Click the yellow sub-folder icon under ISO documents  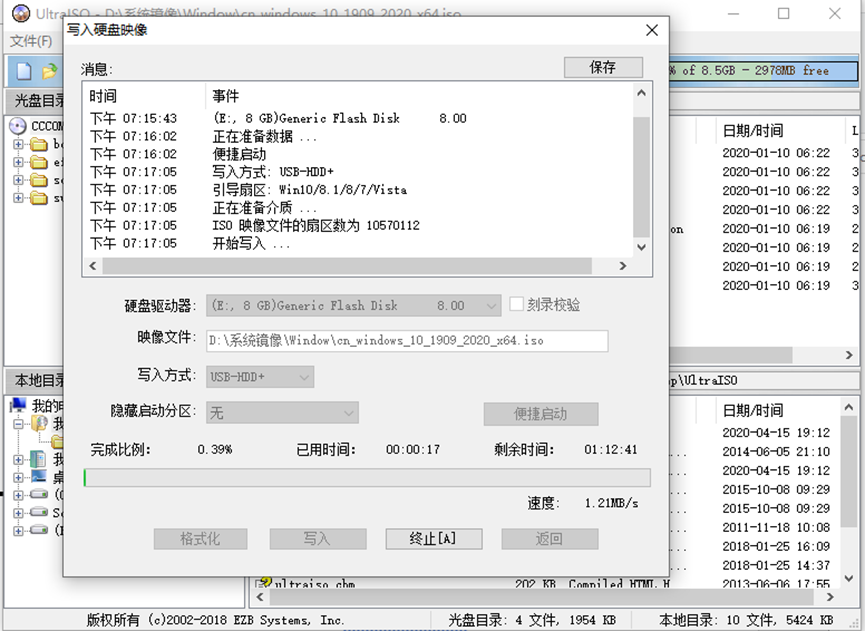[57, 442]
